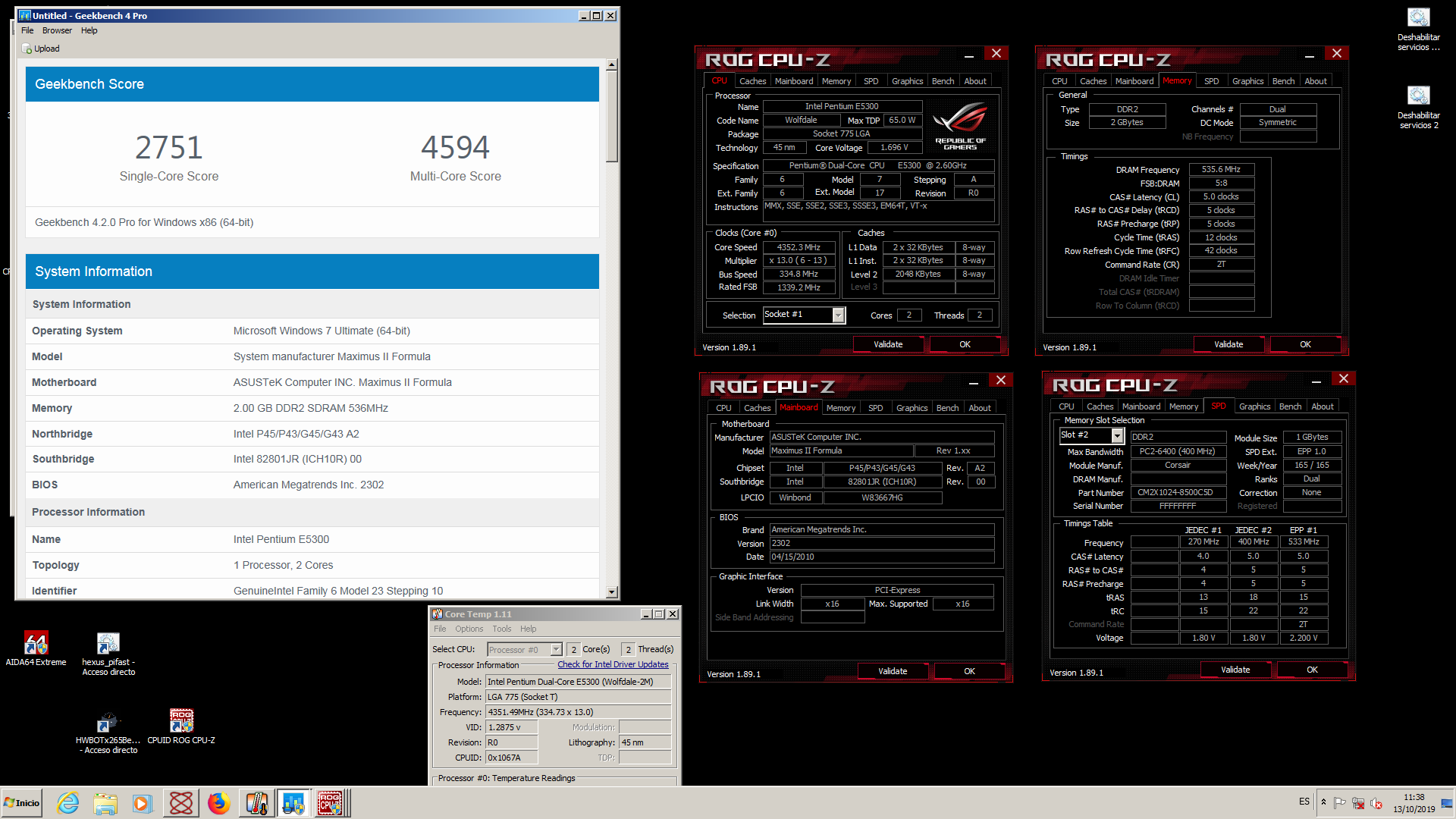Click the Multi-Core Score value 4594
Image resolution: width=1456 pixels, height=819 pixels.
pyautogui.click(x=455, y=147)
